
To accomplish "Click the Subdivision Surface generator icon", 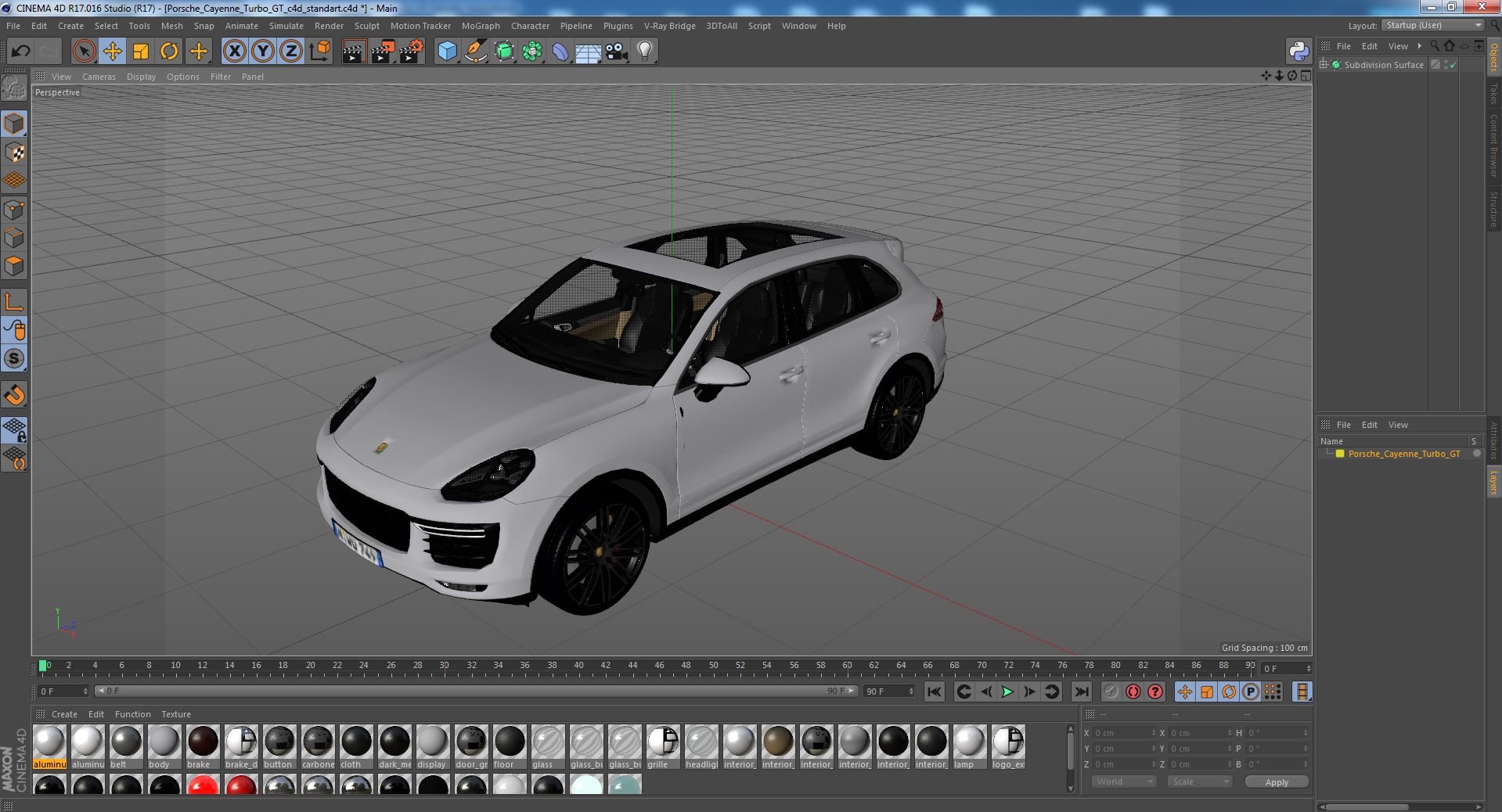I will pyautogui.click(x=504, y=52).
